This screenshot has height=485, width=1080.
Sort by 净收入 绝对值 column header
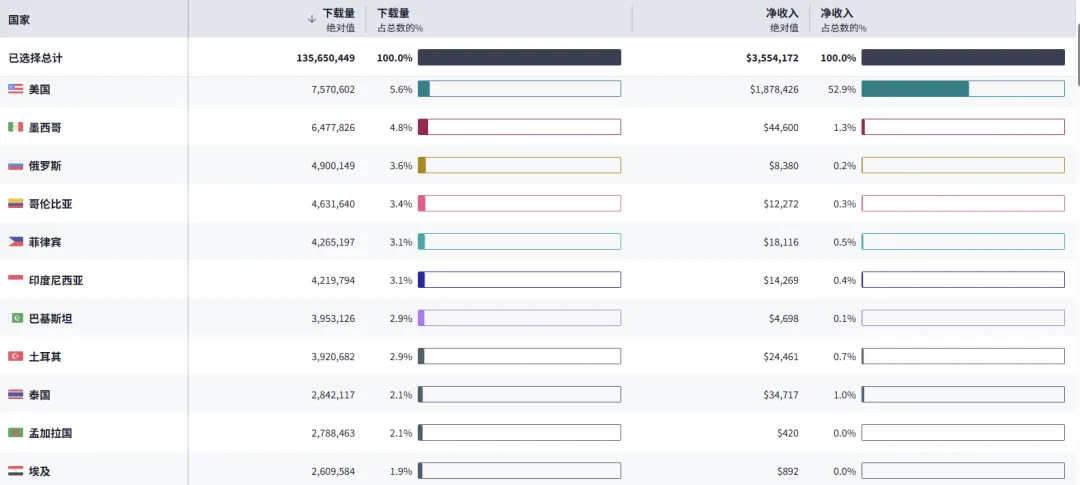(x=781, y=18)
